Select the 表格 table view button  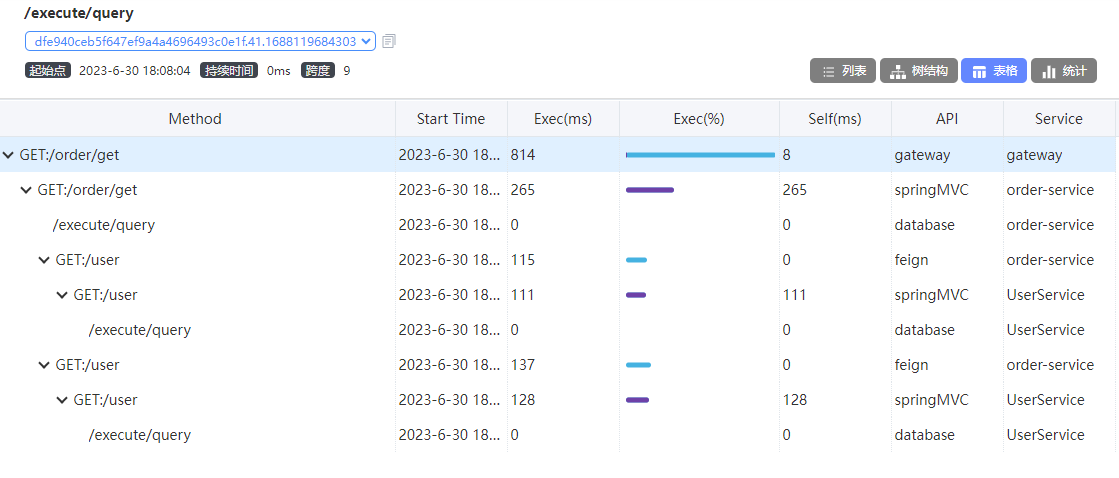[x=993, y=71]
